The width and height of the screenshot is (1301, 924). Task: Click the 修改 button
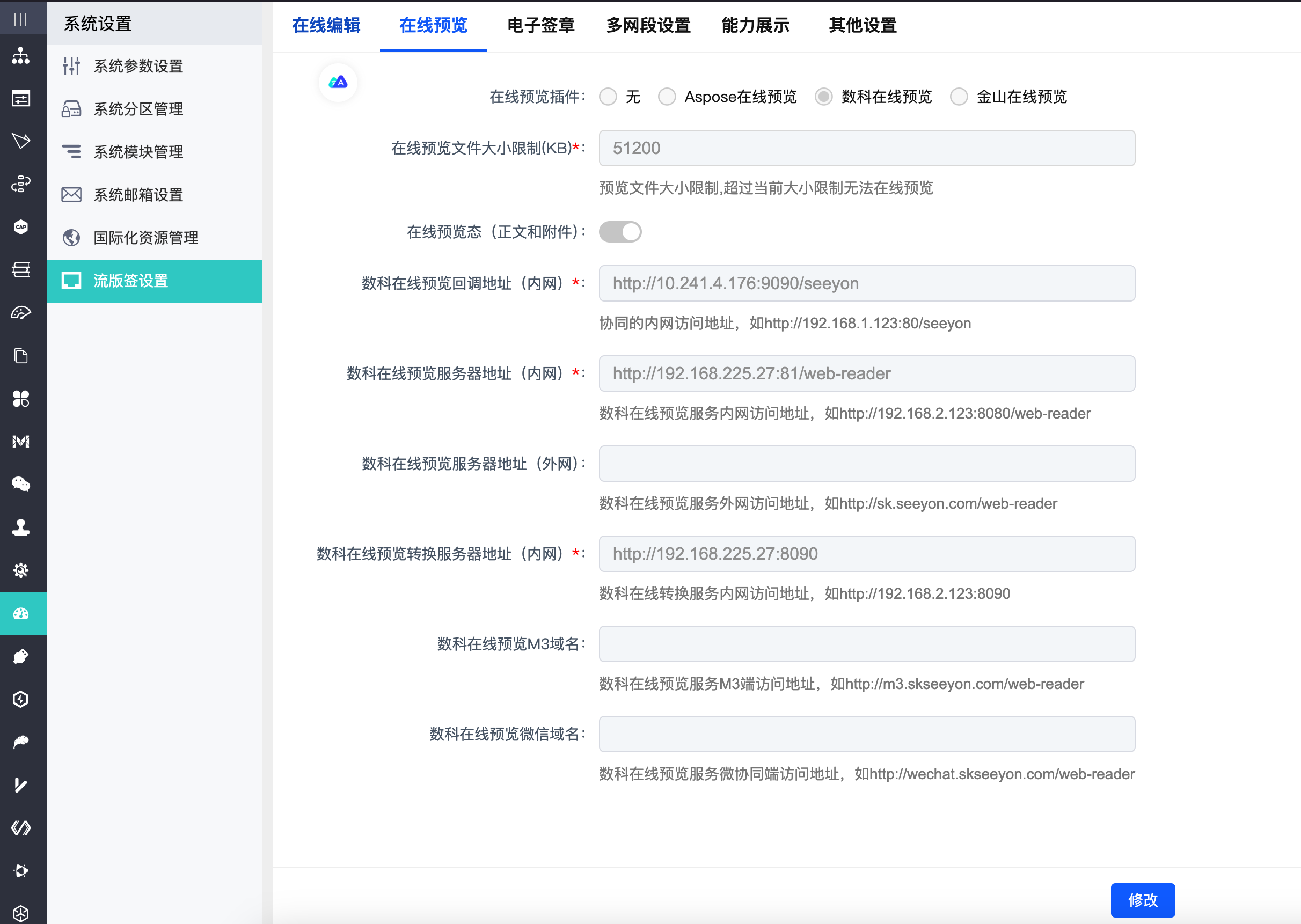1142,899
